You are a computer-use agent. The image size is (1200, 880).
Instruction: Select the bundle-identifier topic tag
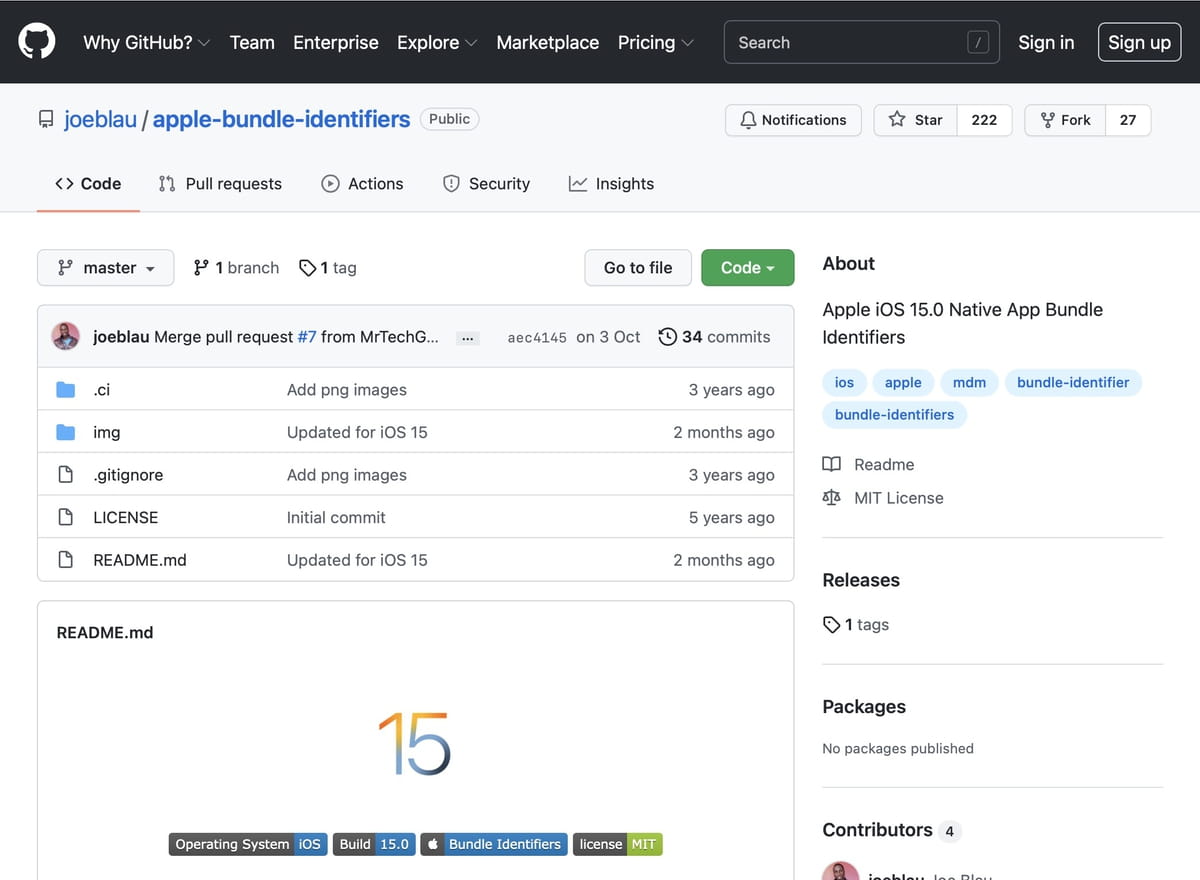tap(1073, 382)
